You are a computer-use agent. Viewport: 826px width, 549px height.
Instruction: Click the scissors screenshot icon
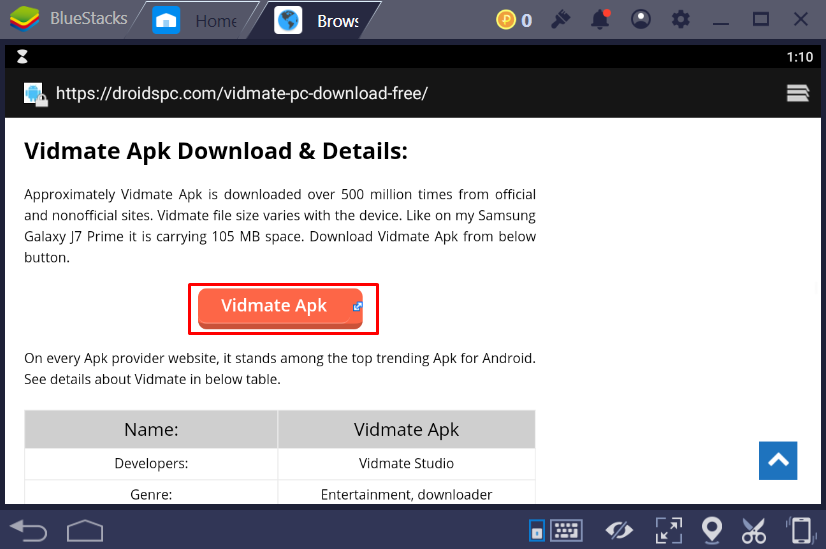tap(754, 529)
